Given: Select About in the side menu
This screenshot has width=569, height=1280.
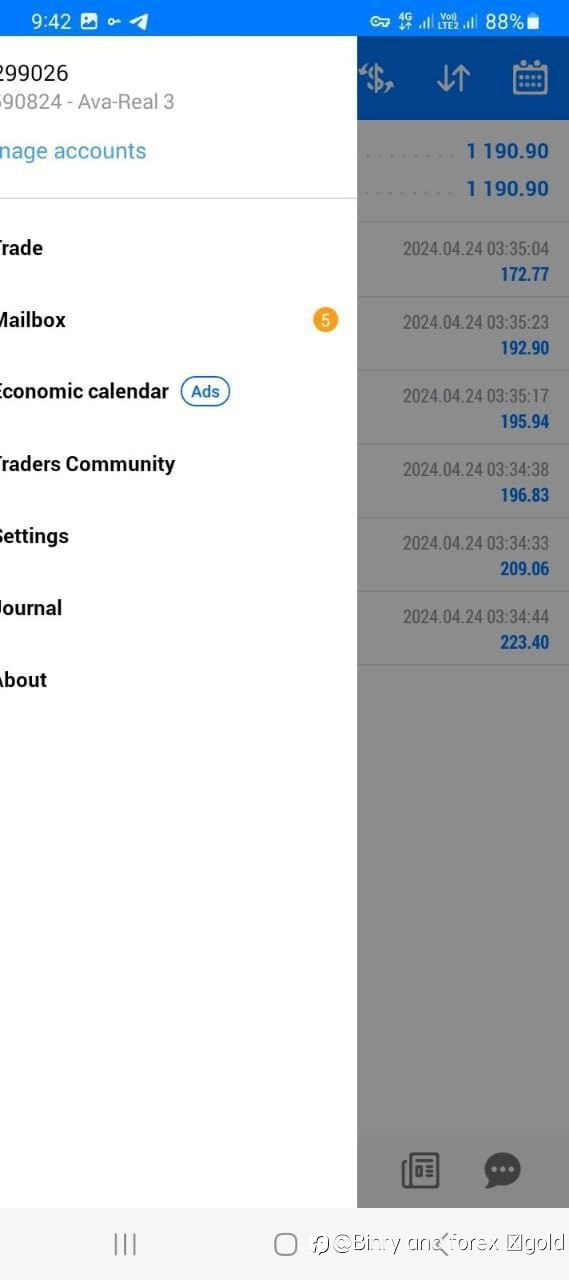Looking at the screenshot, I should [x=178, y=680].
